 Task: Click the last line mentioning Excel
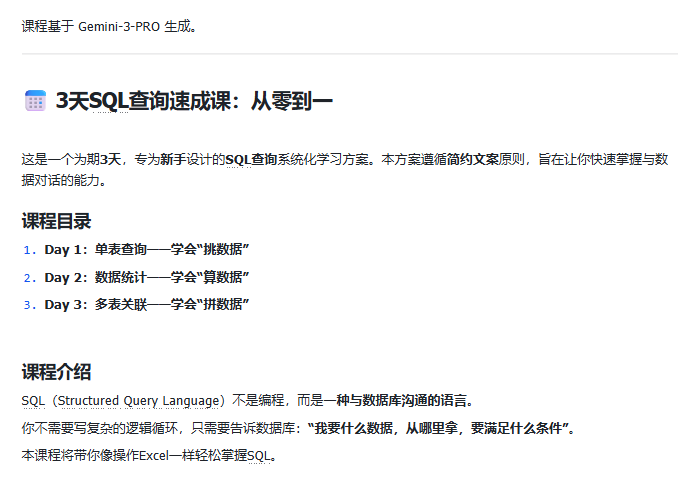point(149,456)
